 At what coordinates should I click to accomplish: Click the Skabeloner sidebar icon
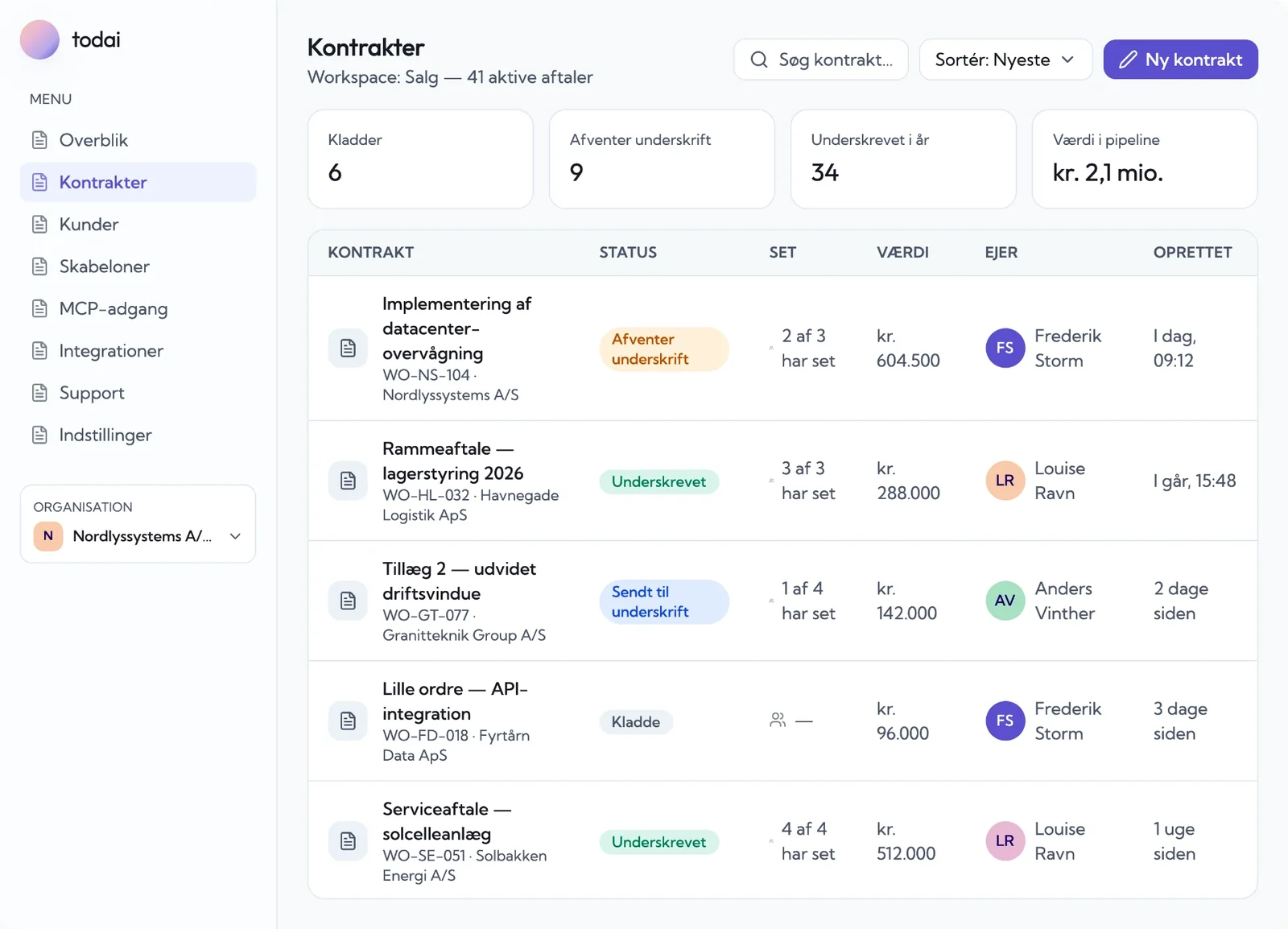[39, 266]
